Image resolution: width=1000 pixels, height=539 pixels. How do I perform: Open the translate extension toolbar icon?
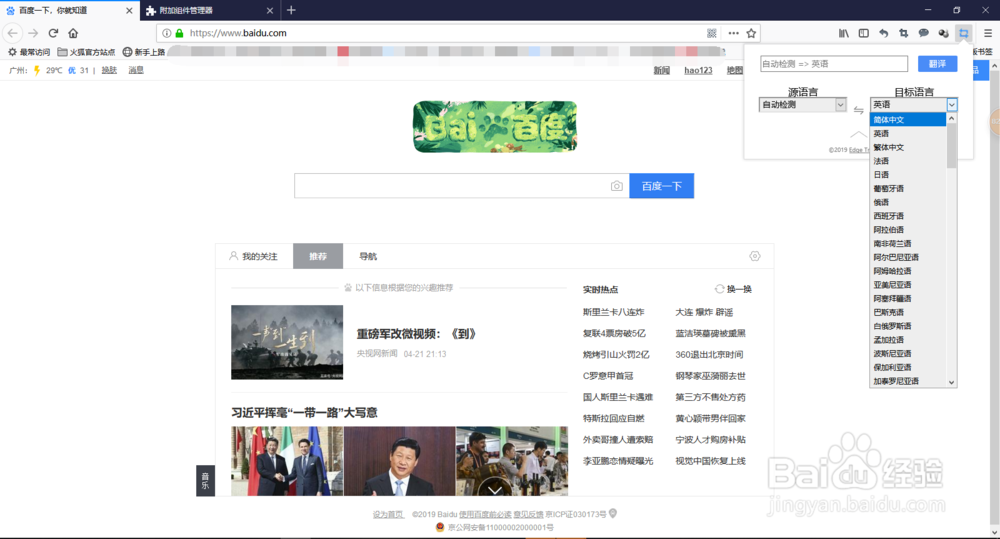964,33
